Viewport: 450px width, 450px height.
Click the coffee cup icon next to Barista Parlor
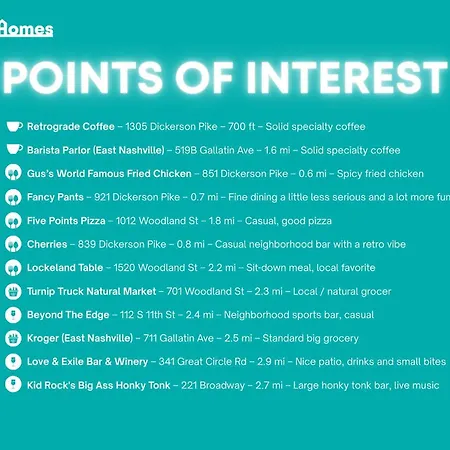[x=14, y=149]
